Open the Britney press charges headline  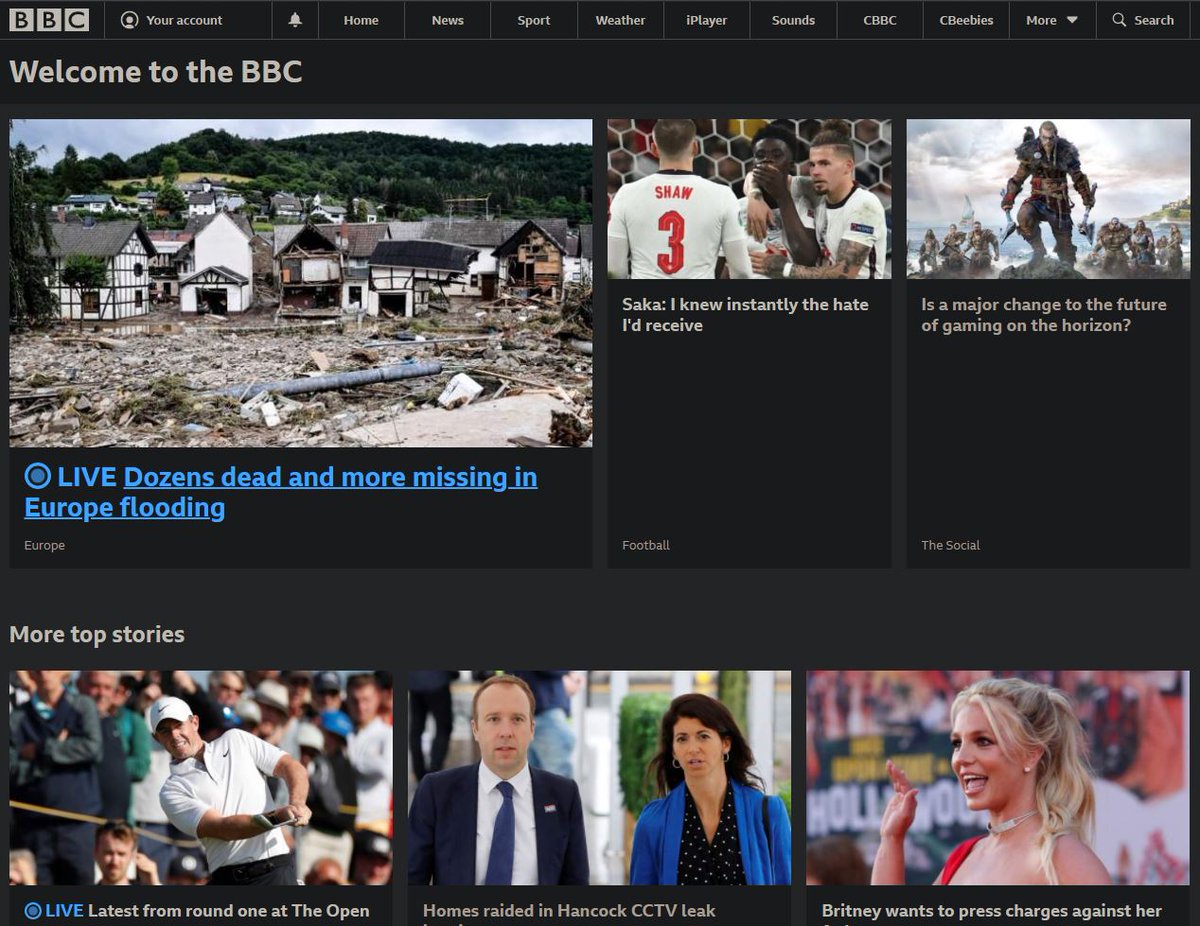991,911
